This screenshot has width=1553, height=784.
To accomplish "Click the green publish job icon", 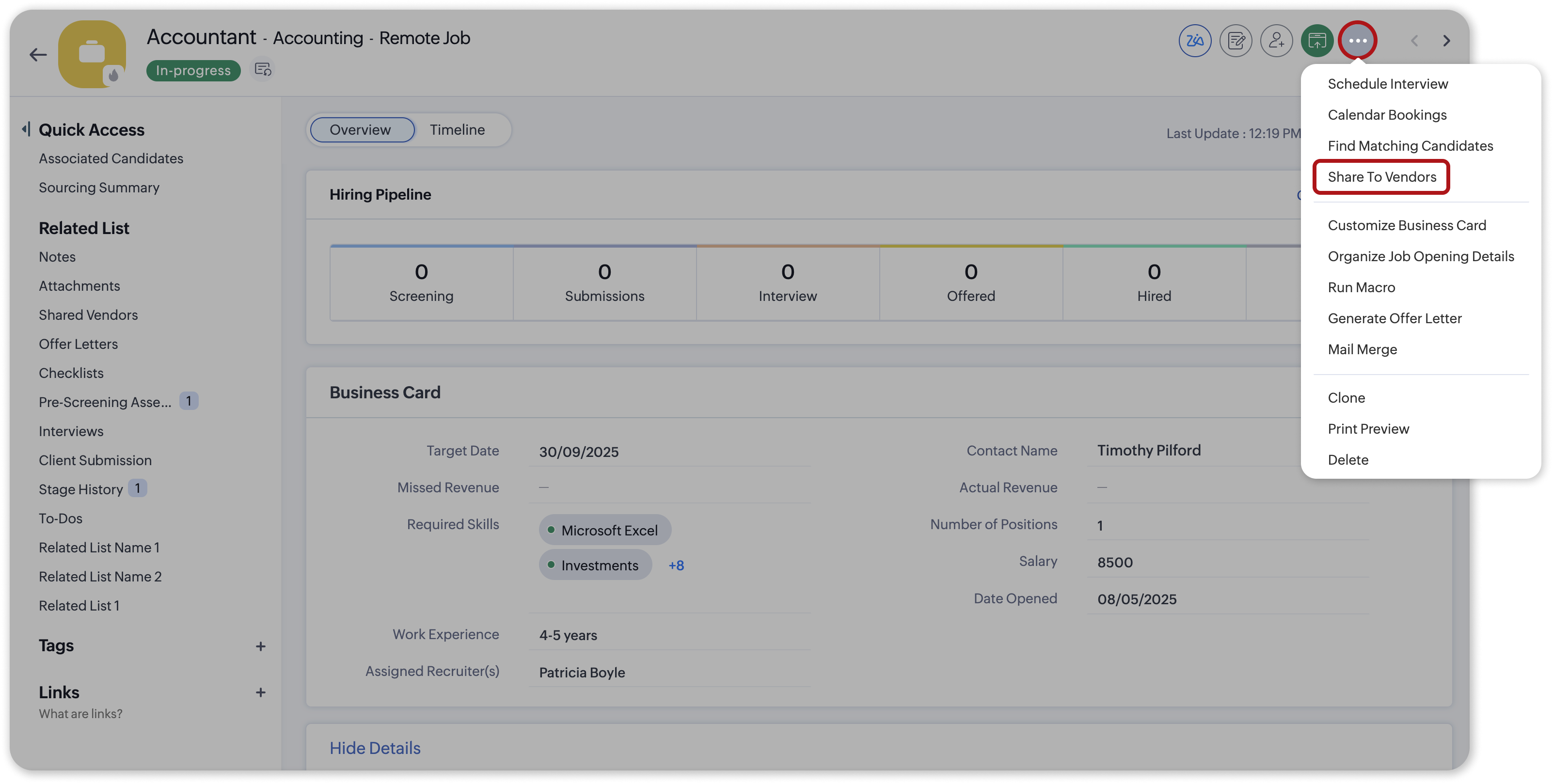I will point(1316,41).
